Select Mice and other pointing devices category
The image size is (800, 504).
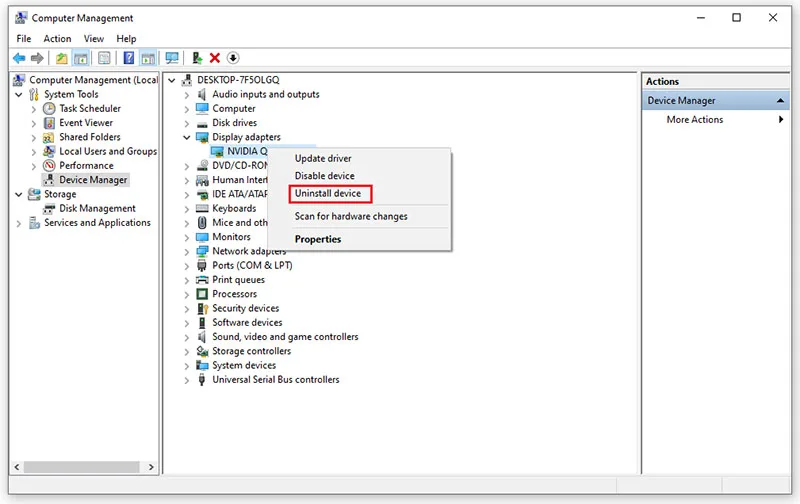pos(240,223)
